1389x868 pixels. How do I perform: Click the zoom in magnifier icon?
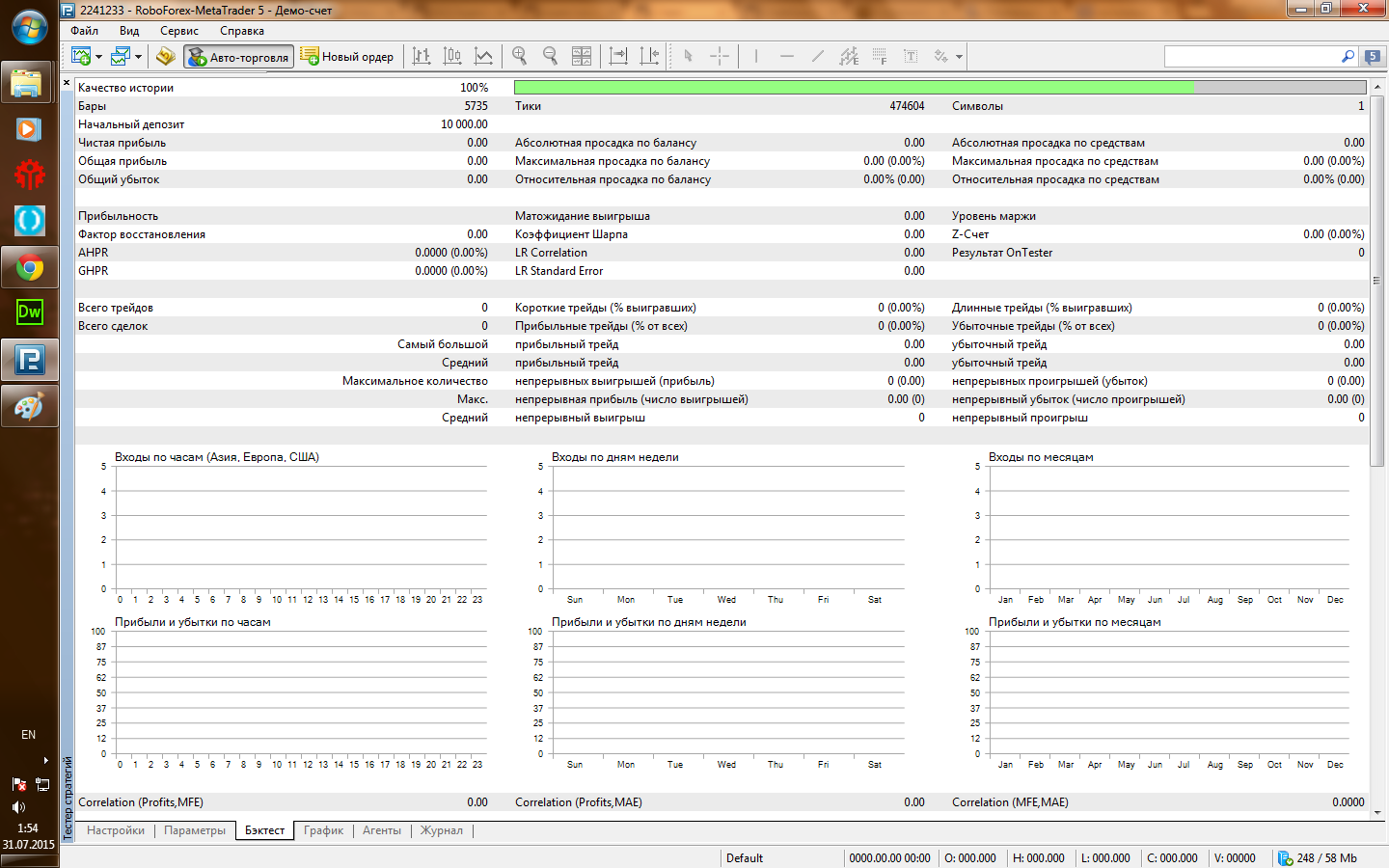click(x=519, y=57)
